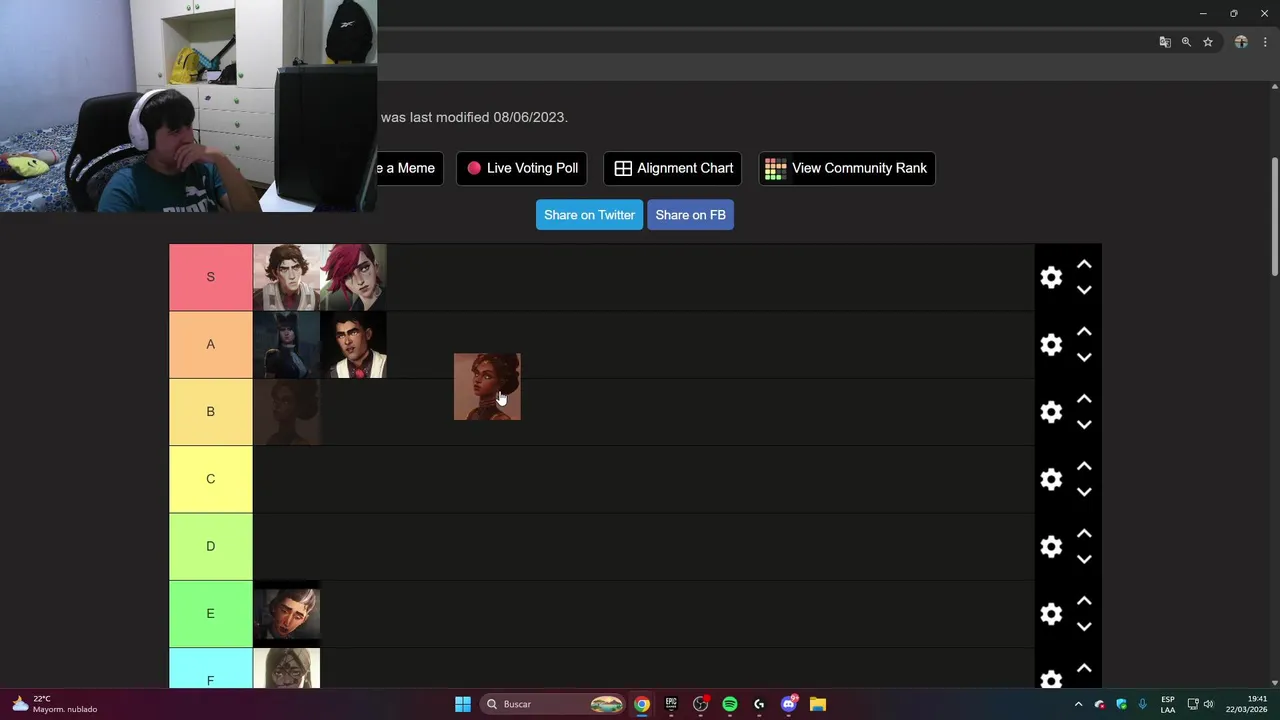Open settings gear for C tier row
Viewport: 1280px width, 720px height.
[x=1051, y=479]
